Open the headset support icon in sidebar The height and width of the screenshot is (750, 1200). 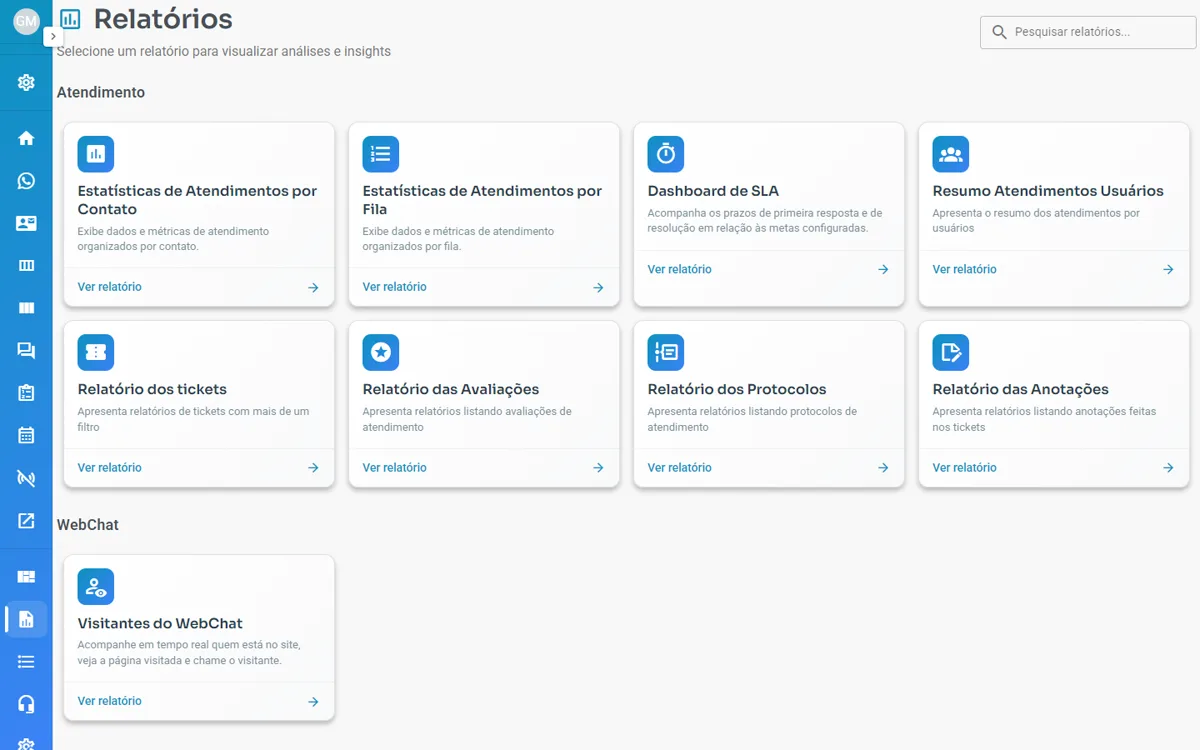click(26, 704)
